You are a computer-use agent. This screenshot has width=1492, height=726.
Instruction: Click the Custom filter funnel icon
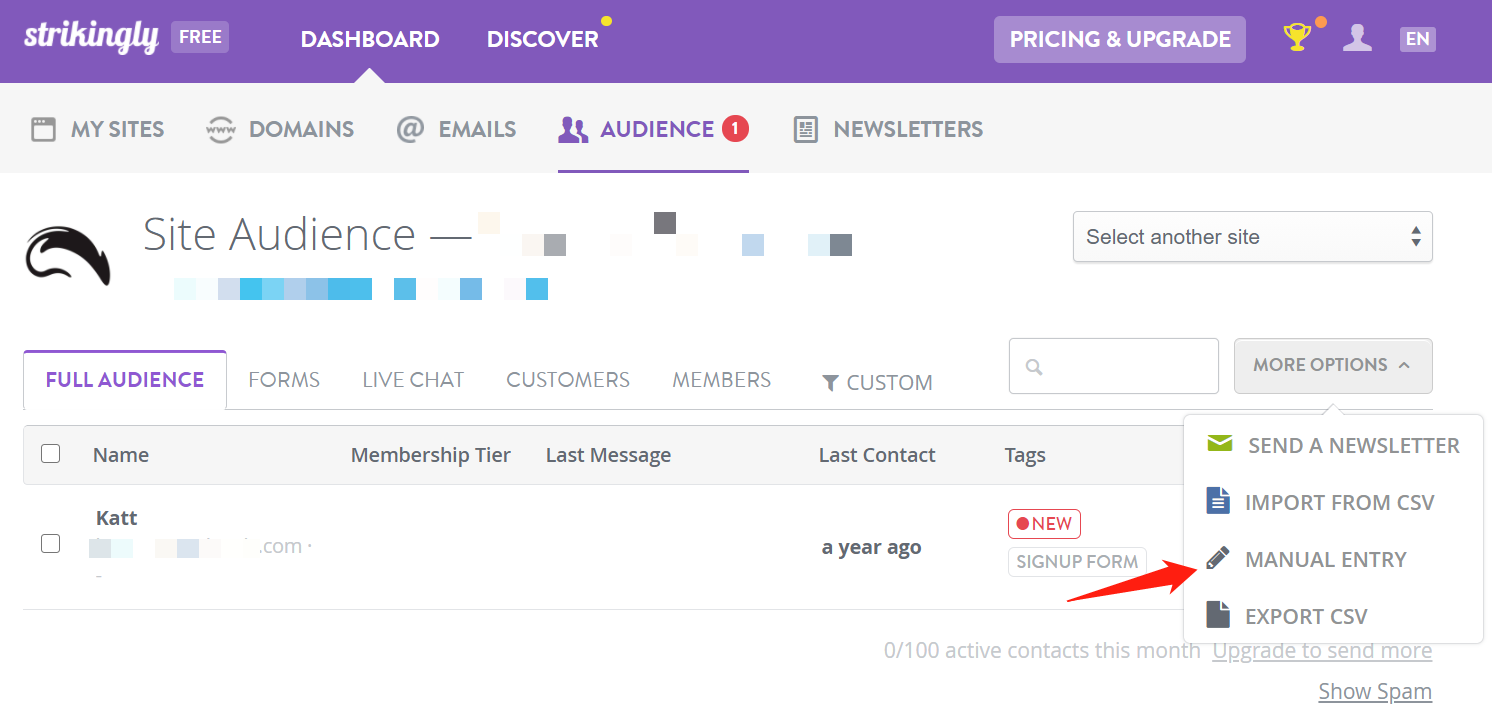tap(830, 383)
